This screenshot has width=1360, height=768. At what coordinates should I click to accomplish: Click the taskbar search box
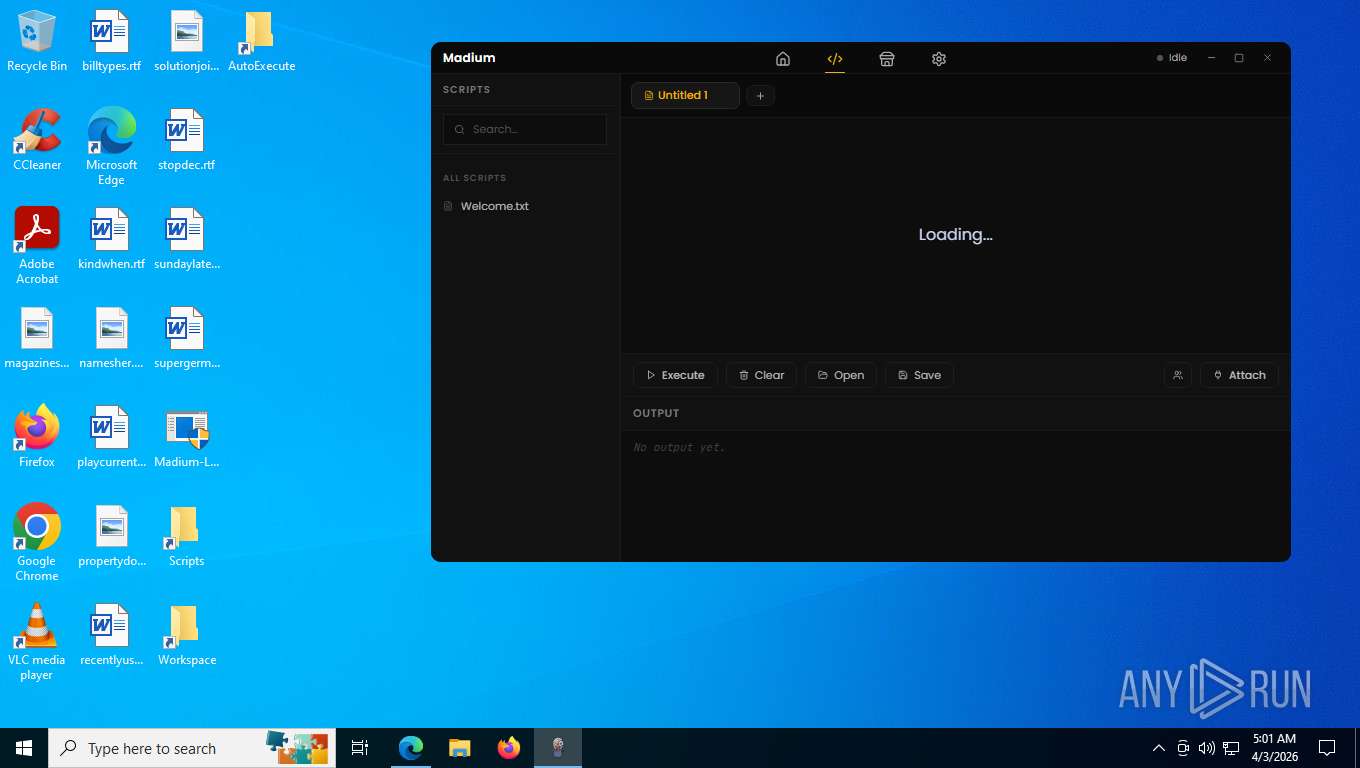(x=192, y=748)
